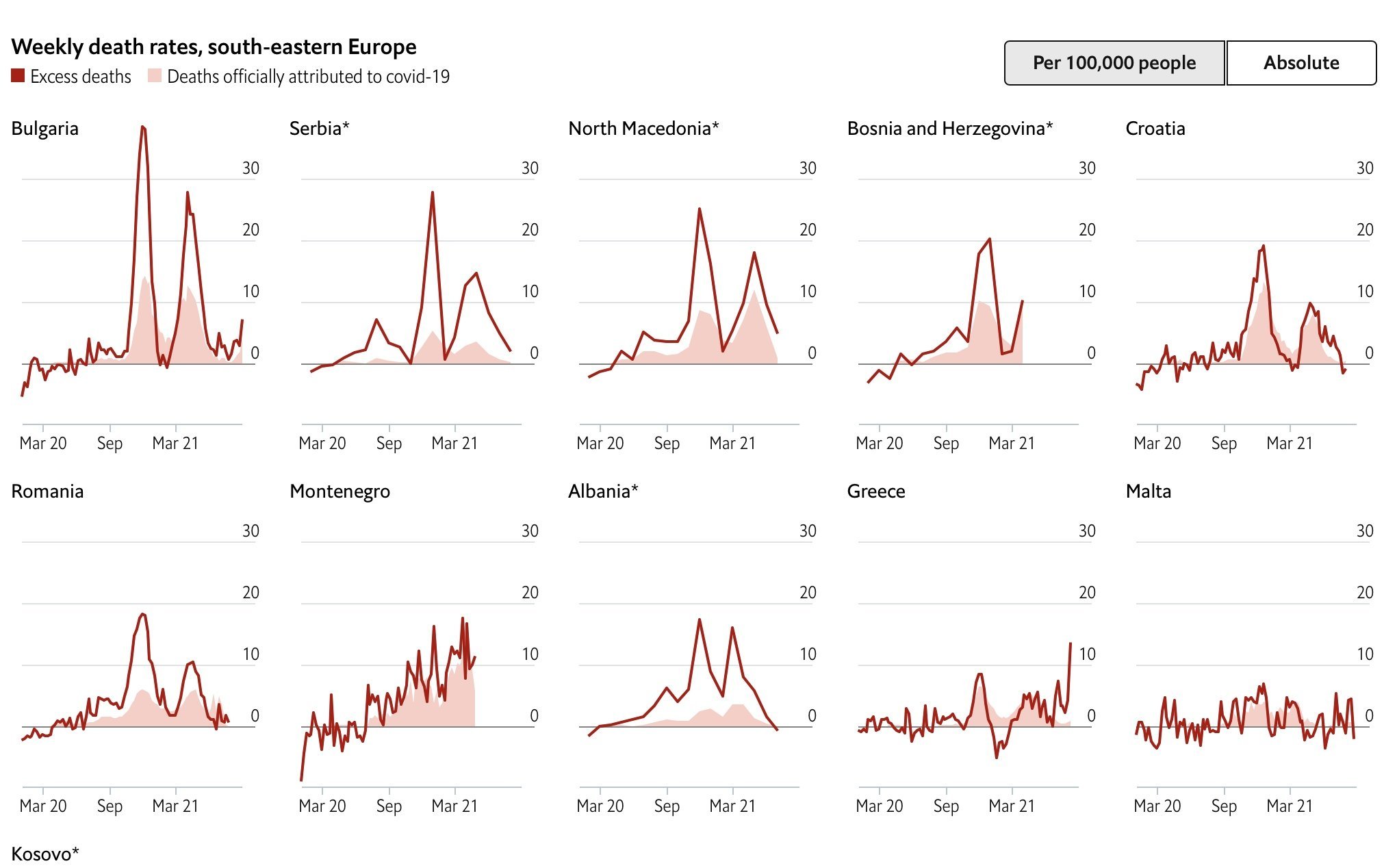This screenshot has height=868, width=1384.
Task: Click the highest peak of Bulgaria's excess deaths line
Action: [x=142, y=127]
